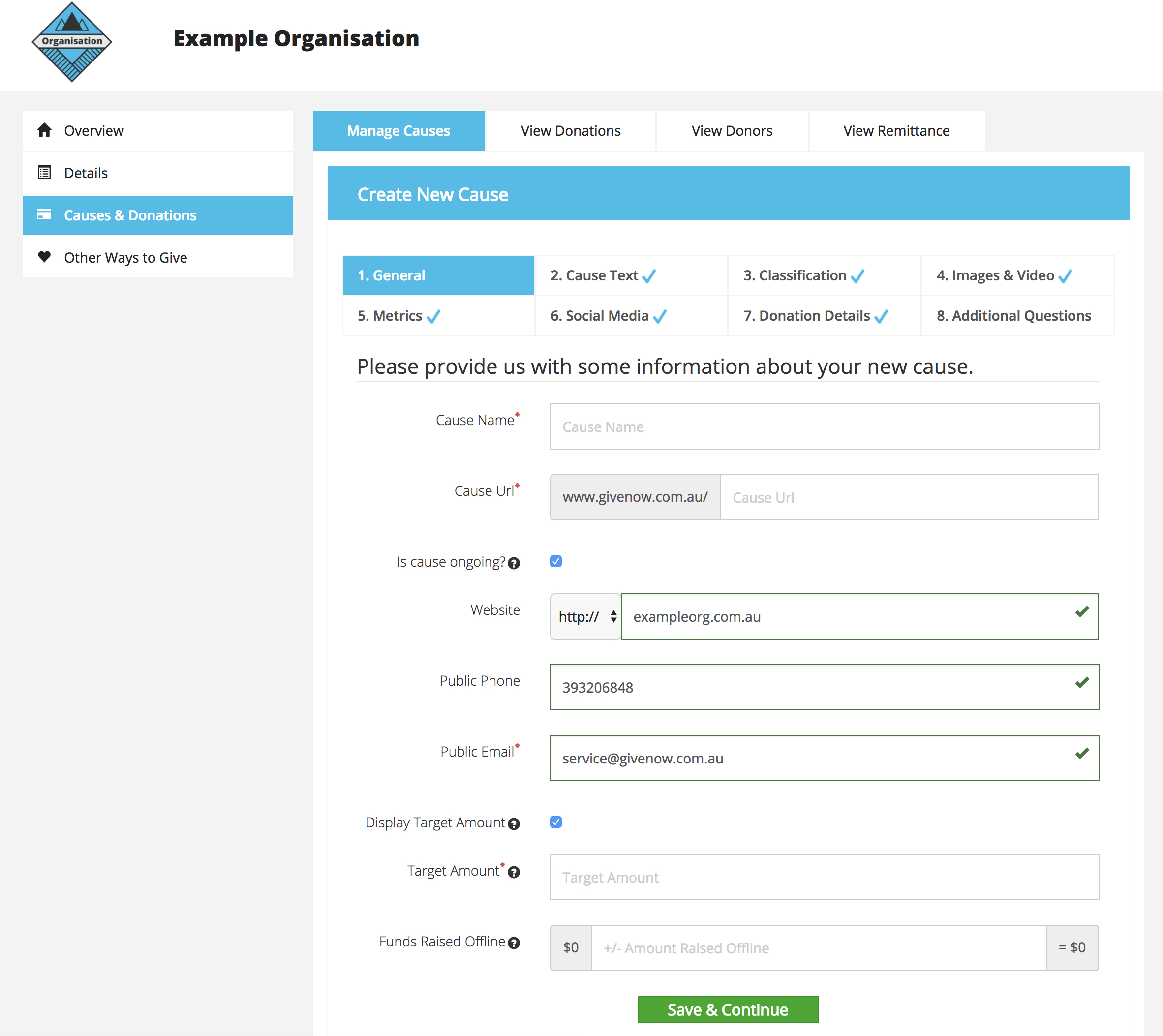Click the Example Organisation heading
1163x1036 pixels.
pyautogui.click(x=296, y=39)
